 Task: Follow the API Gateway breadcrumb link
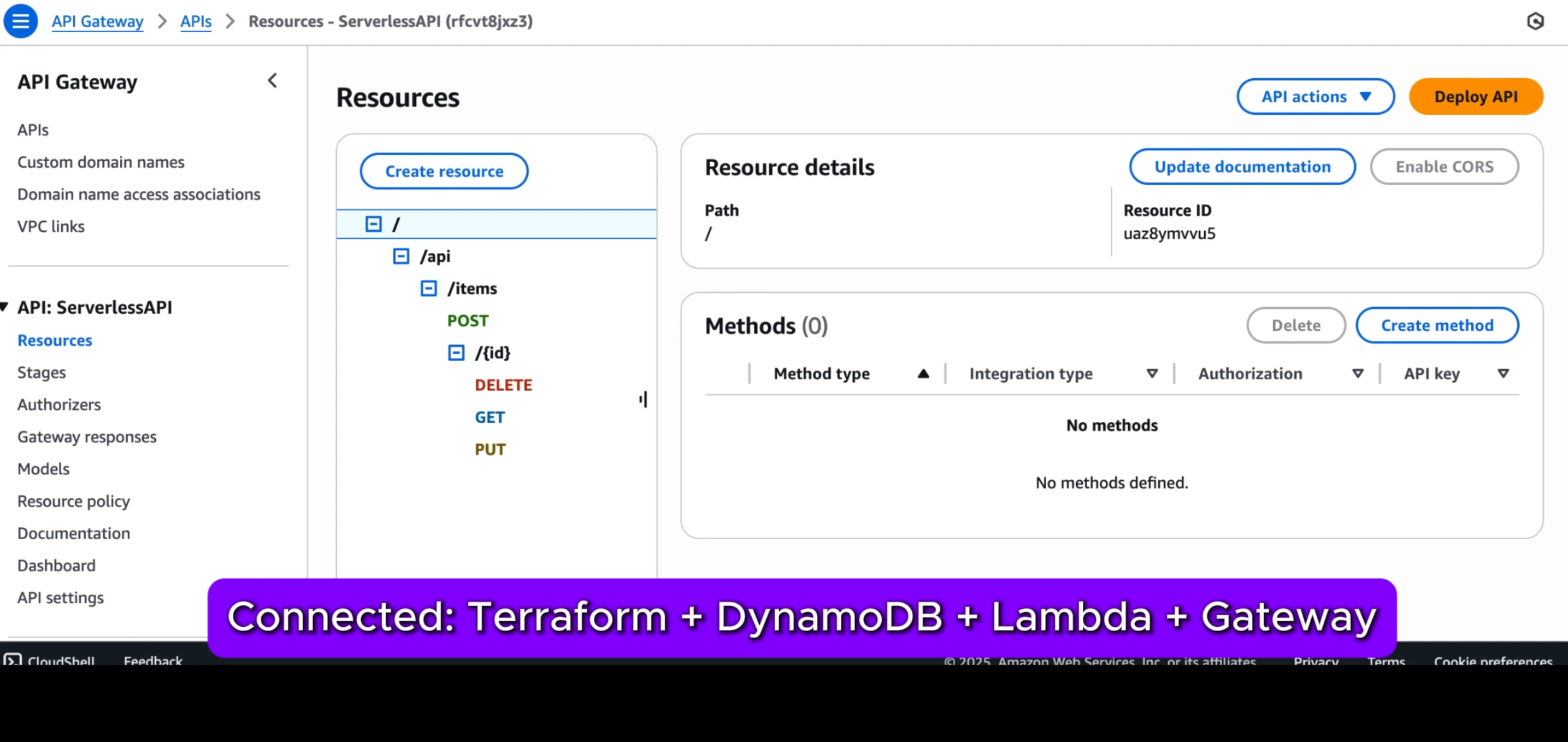pyautogui.click(x=97, y=21)
